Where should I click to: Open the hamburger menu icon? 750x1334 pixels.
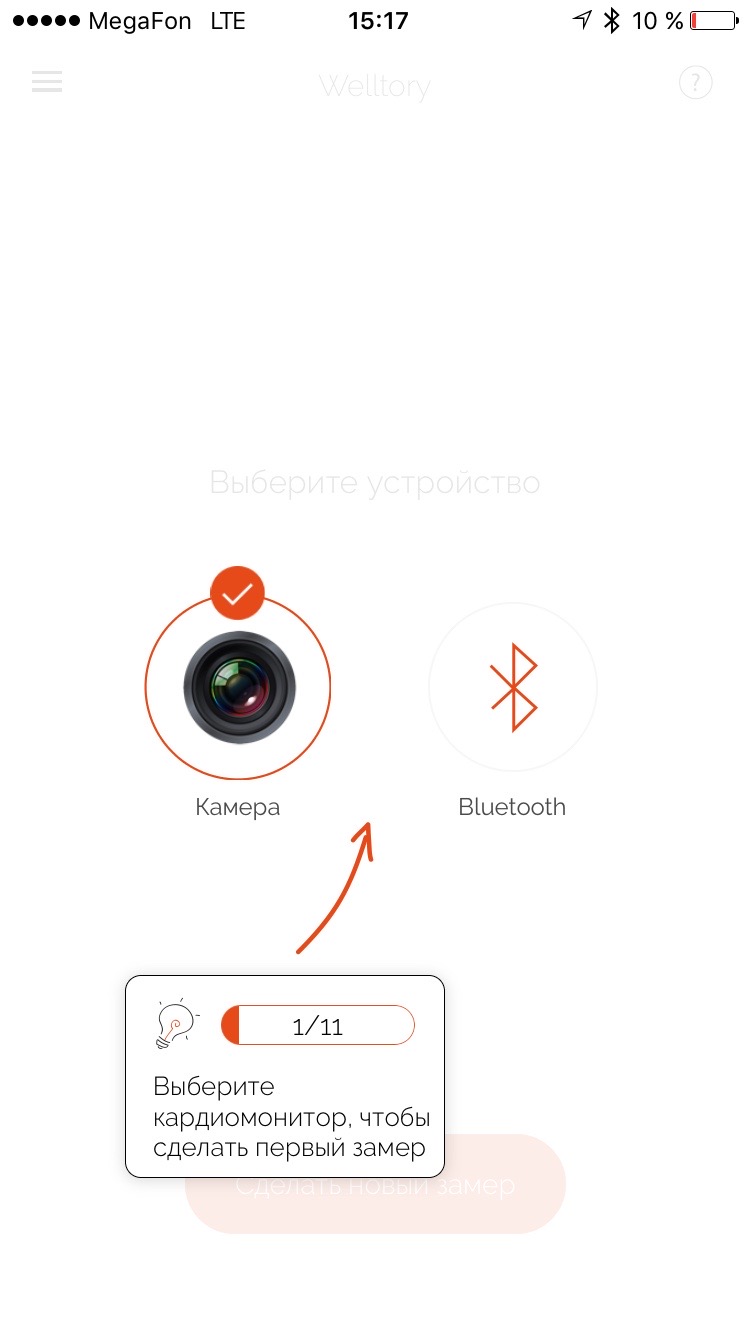pyautogui.click(x=47, y=82)
